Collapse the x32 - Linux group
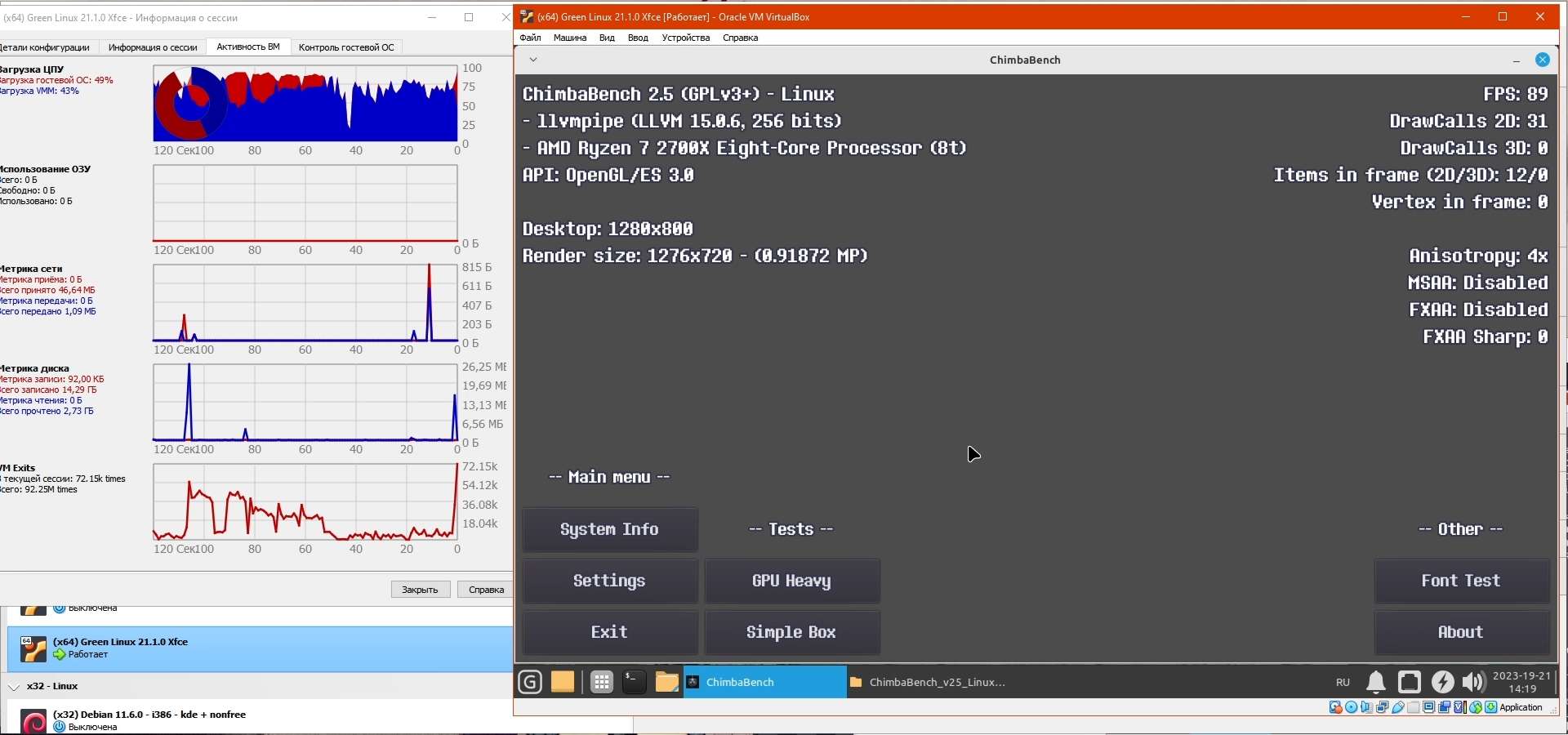Image resolution: width=1568 pixels, height=735 pixels. point(14,687)
